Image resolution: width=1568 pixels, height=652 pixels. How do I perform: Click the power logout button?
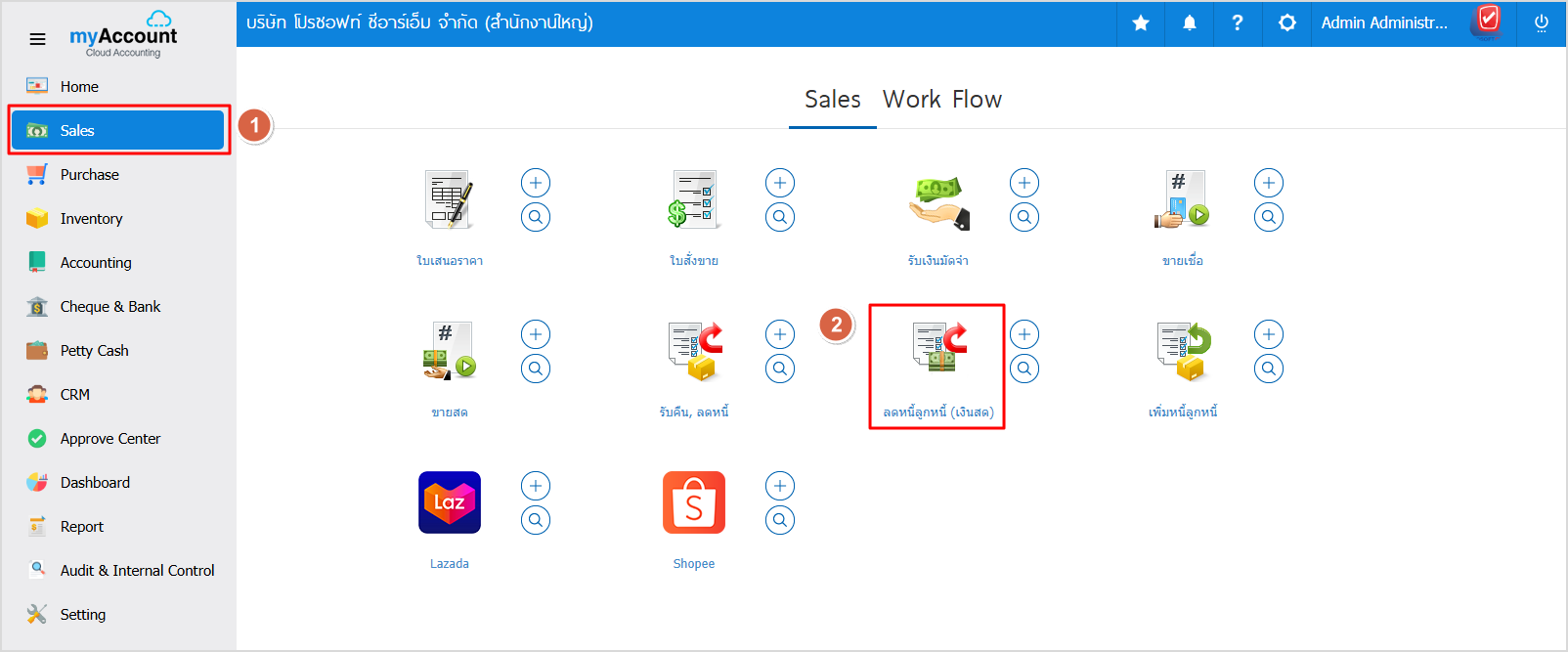1541,22
